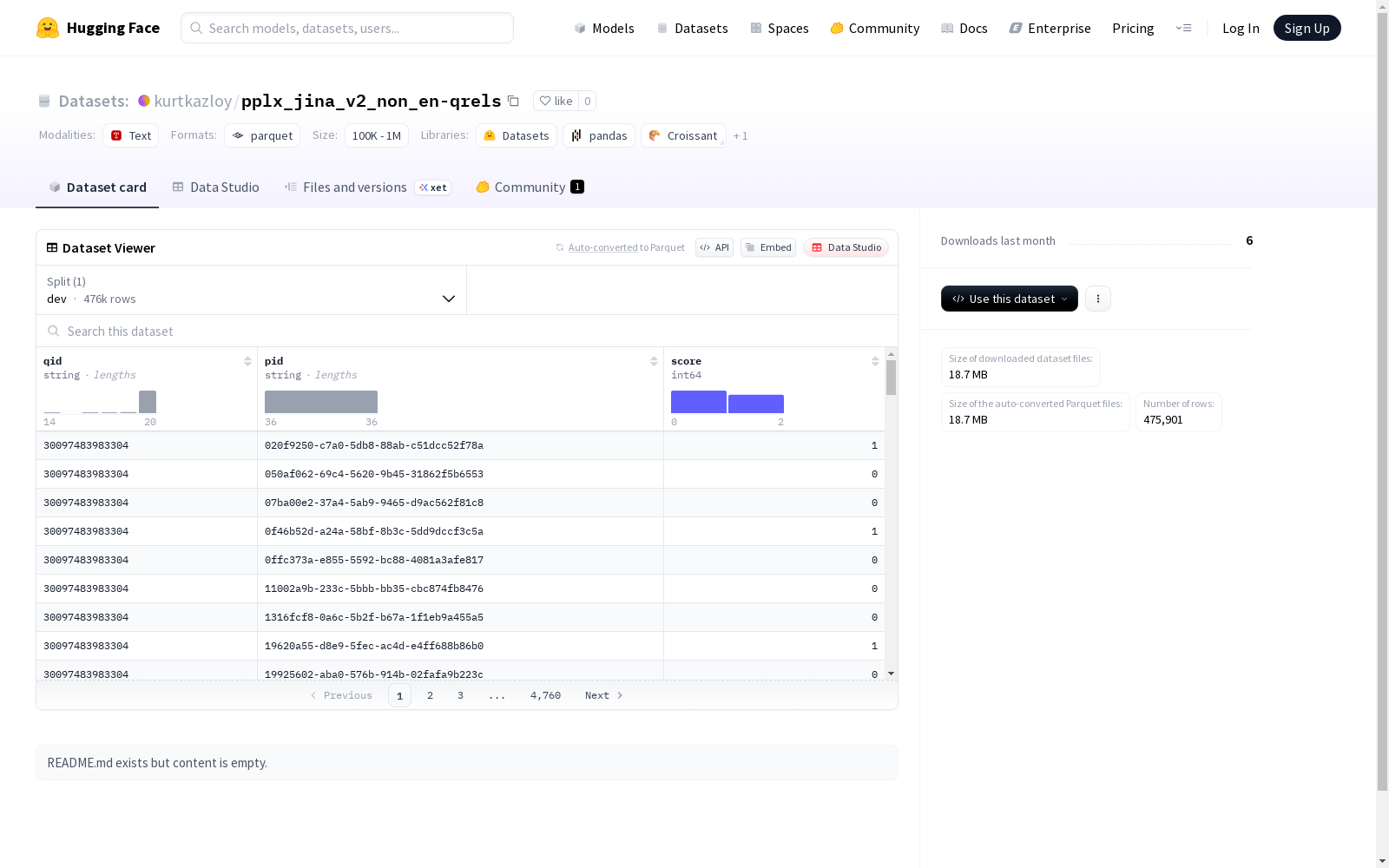Open Data Studio from viewer header
Screen dimensions: 1389x868
point(846,247)
